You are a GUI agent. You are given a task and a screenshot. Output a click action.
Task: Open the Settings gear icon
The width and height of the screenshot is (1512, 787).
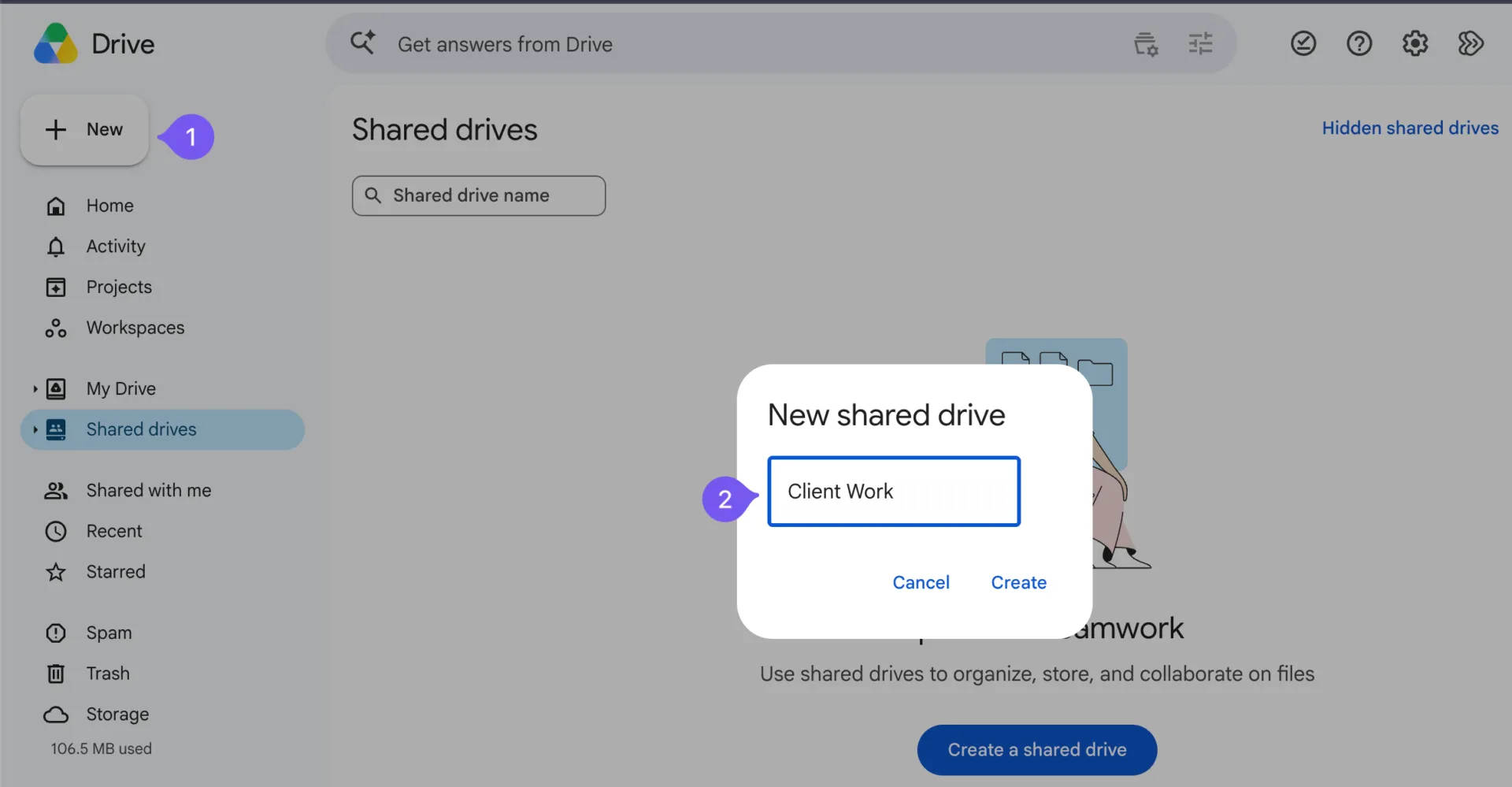point(1415,43)
